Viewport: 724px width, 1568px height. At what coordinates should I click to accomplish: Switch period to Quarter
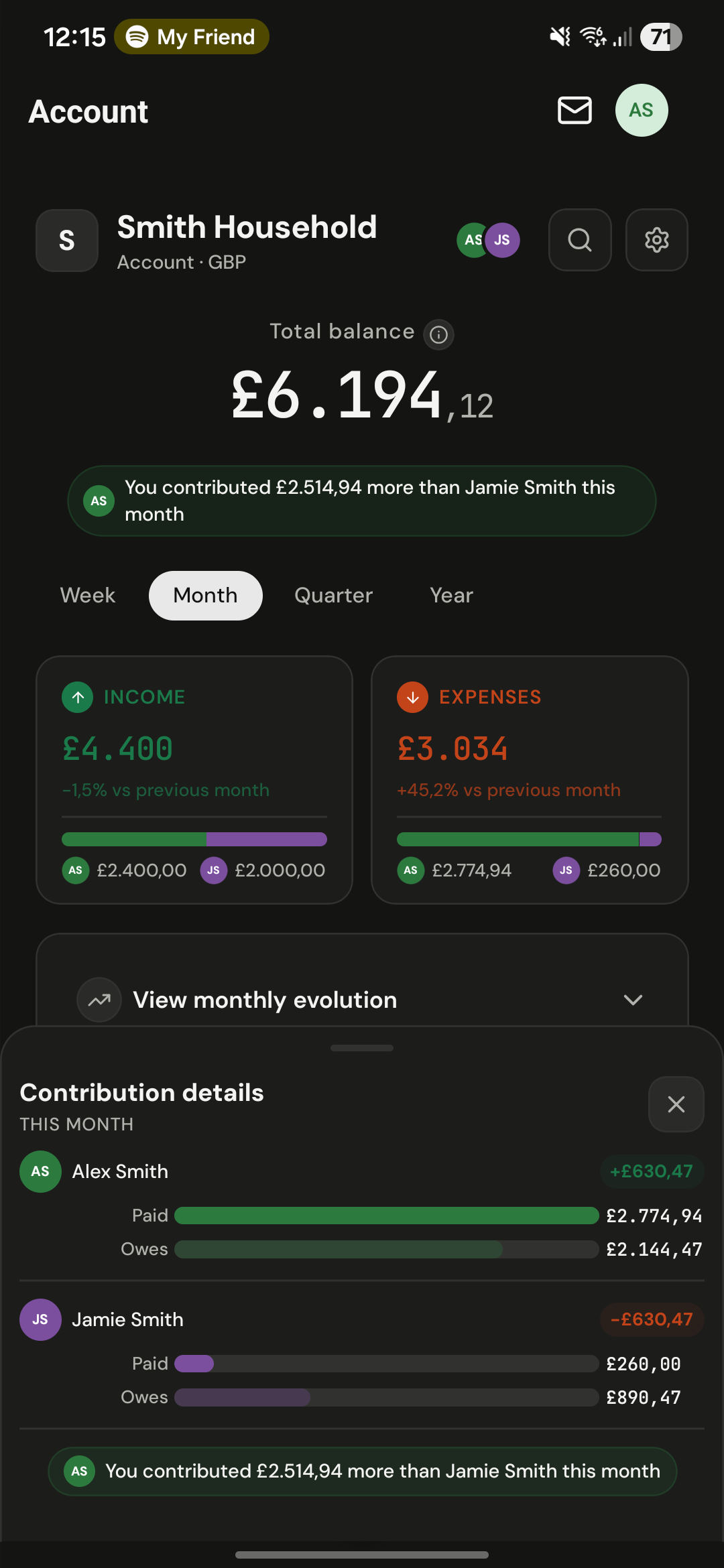click(x=333, y=596)
